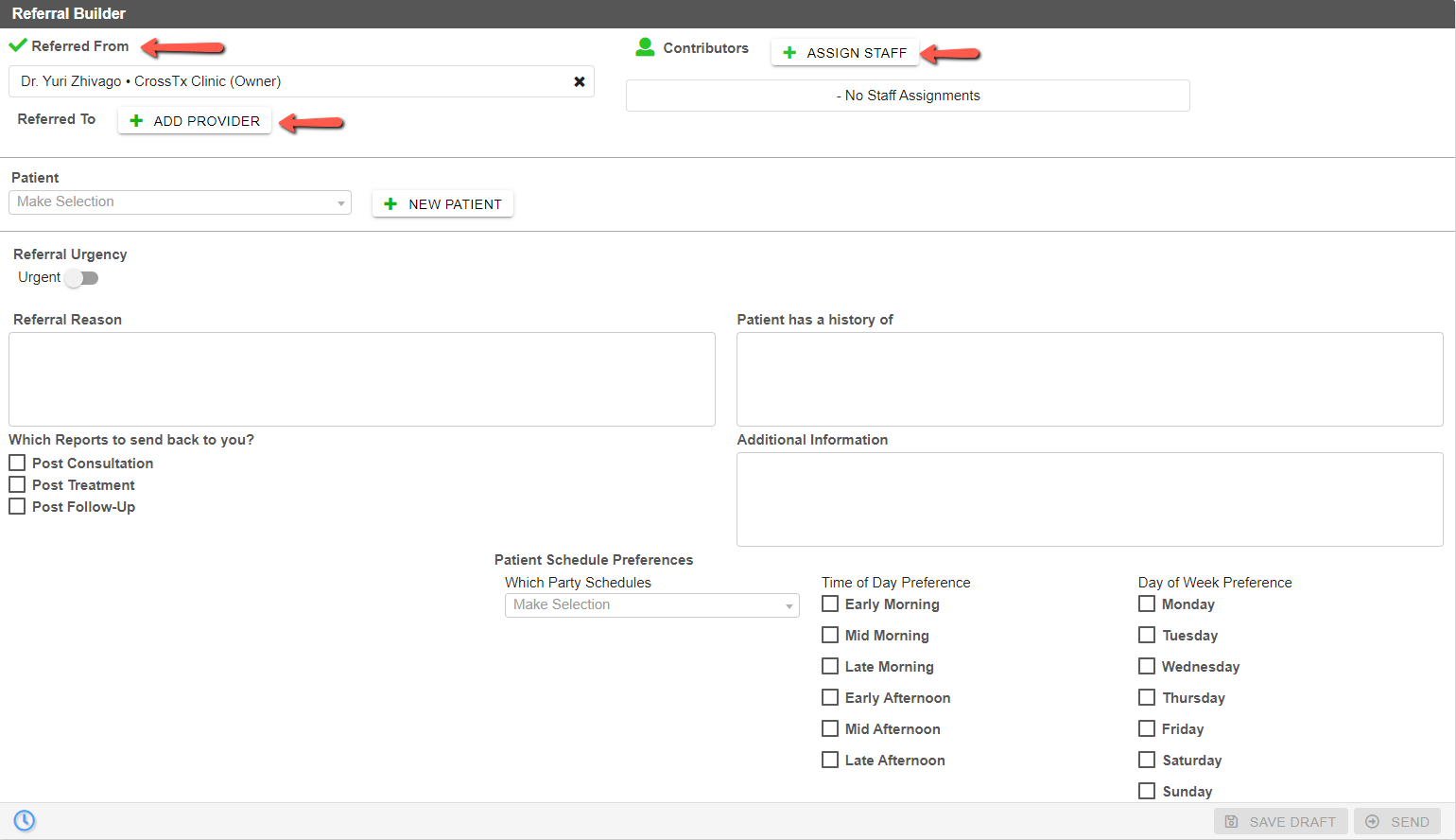This screenshot has width=1456, height=840.
Task: Enable the Early Morning preference
Action: (x=830, y=604)
